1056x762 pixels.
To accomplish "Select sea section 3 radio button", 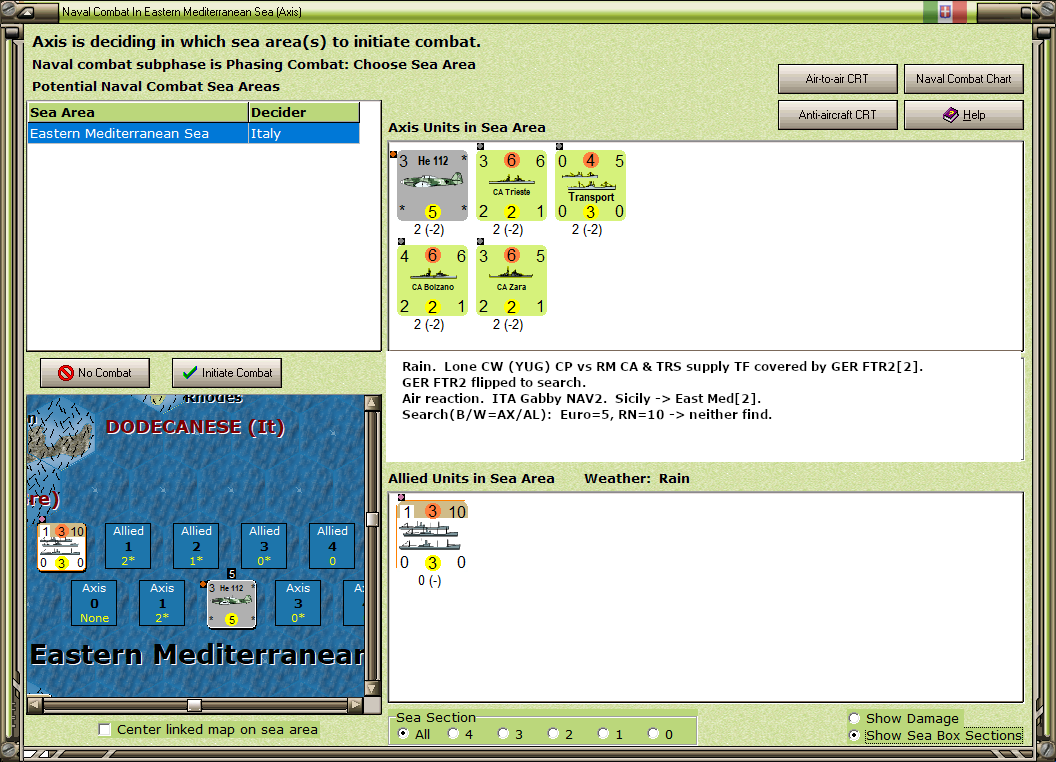I will (503, 734).
